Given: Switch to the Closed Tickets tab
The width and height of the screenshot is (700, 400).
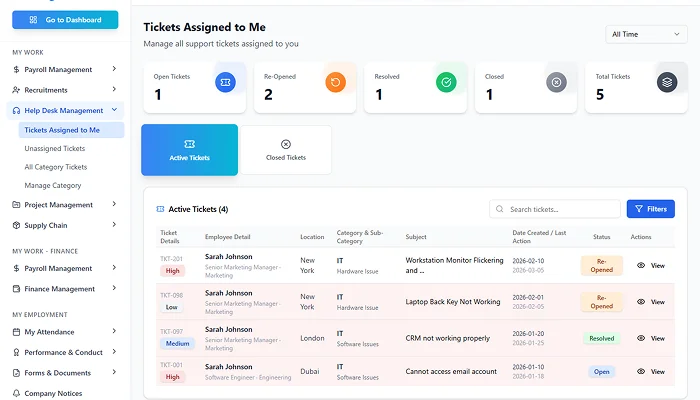Looking at the screenshot, I should [x=286, y=150].
